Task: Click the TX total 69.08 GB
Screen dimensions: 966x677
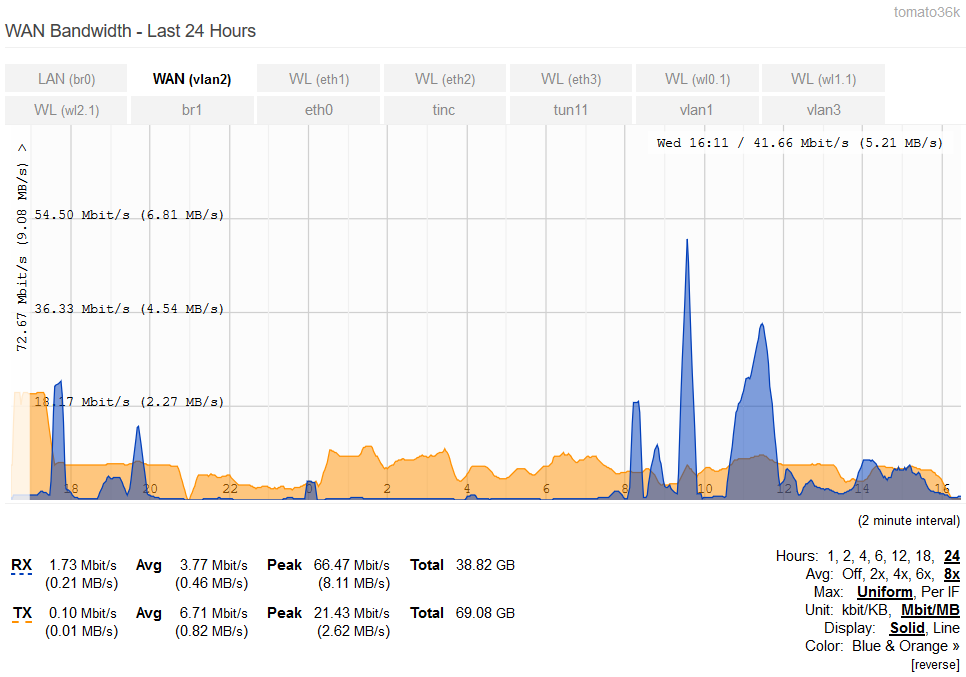Action: [485, 613]
